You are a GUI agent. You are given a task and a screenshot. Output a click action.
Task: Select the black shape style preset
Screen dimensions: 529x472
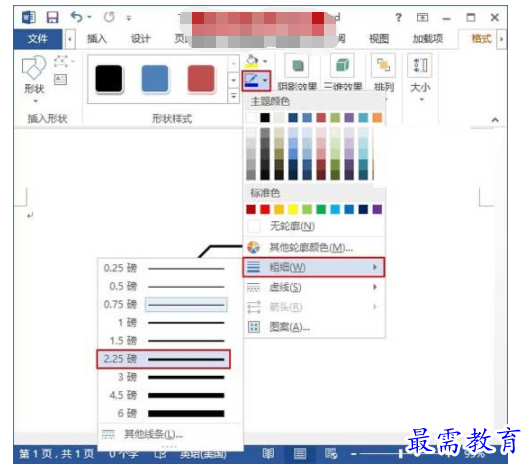[109, 79]
